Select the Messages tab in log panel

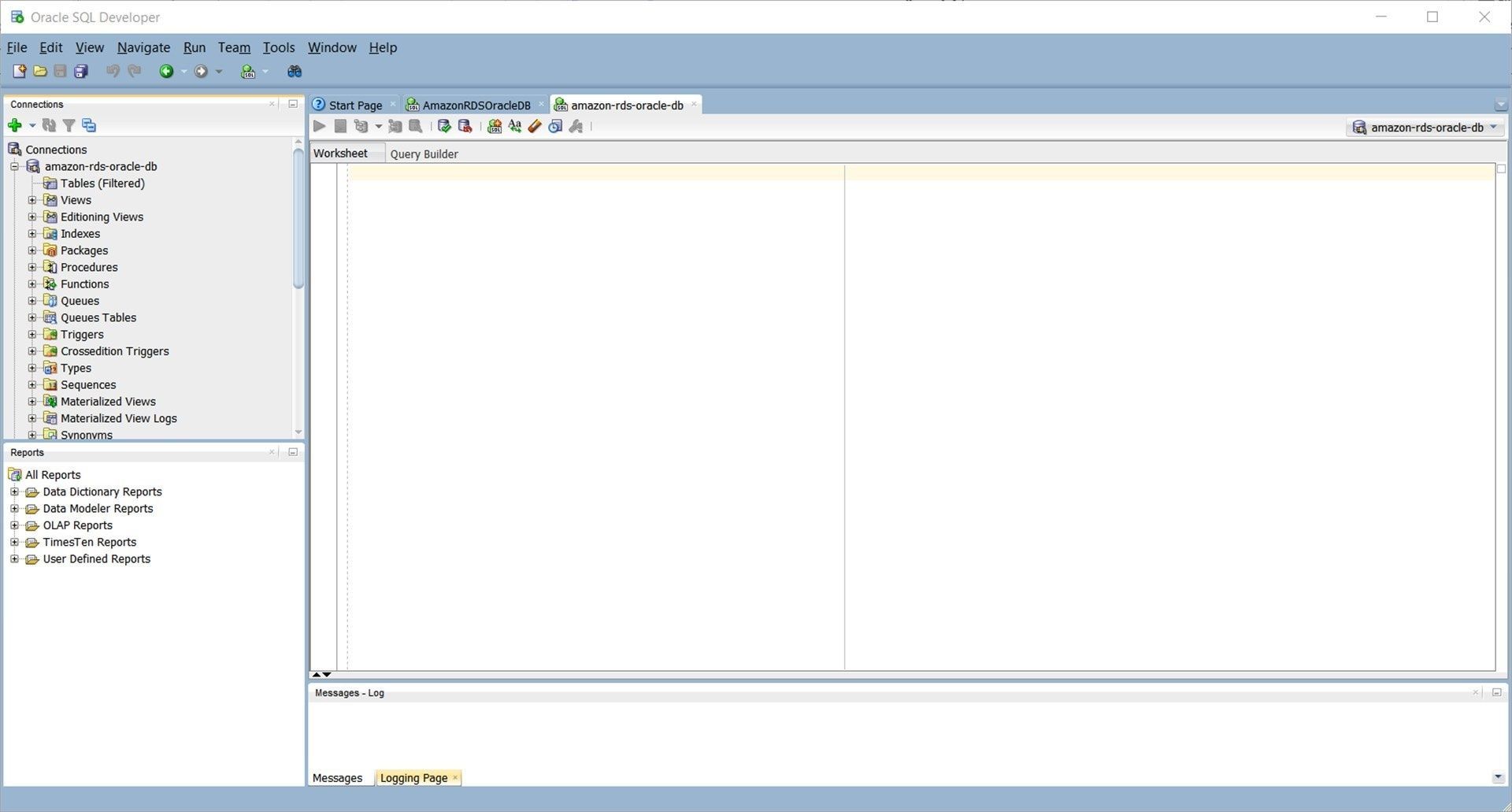(x=337, y=778)
